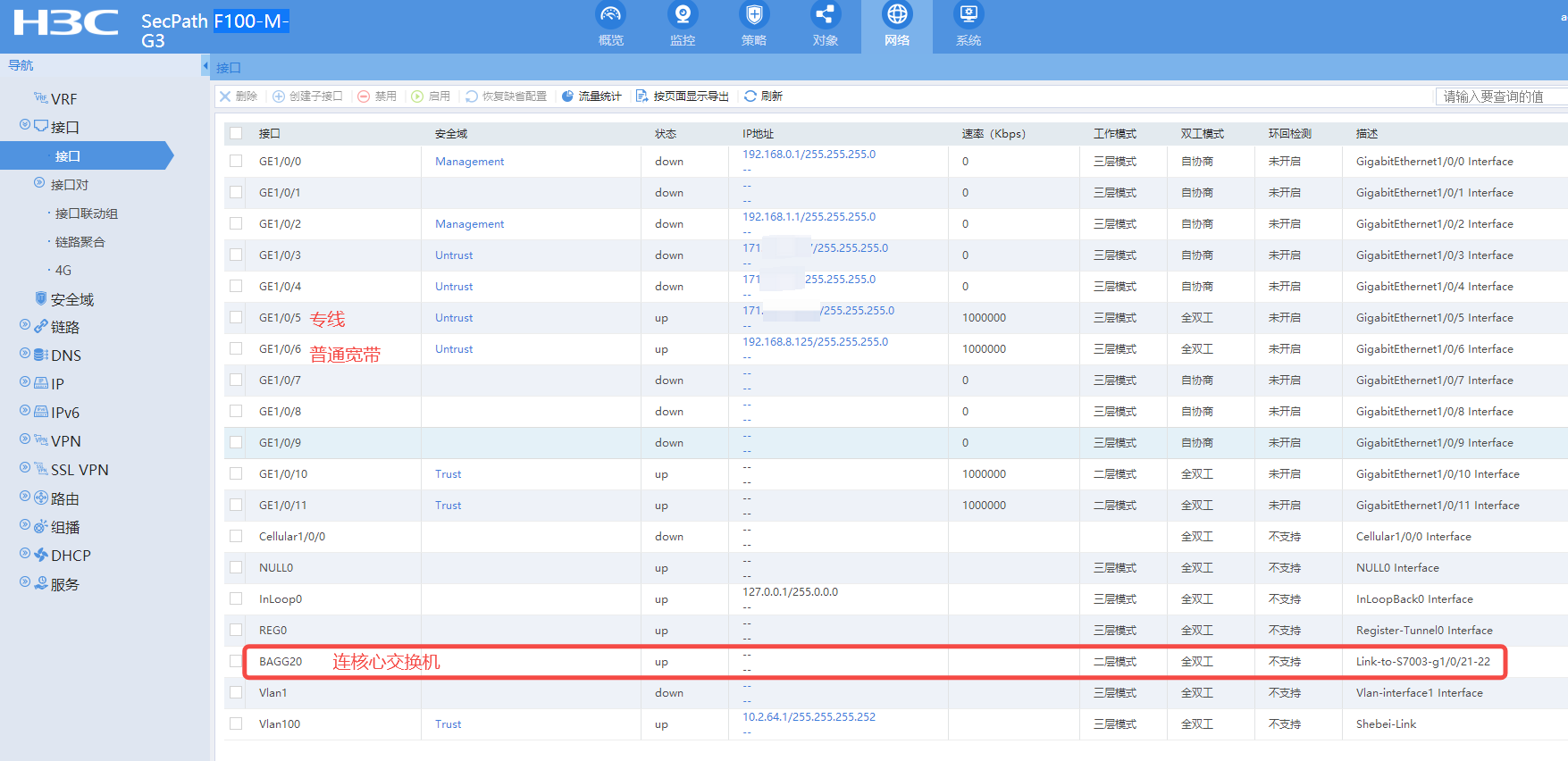Click the 刷新 refresh icon

[750, 96]
